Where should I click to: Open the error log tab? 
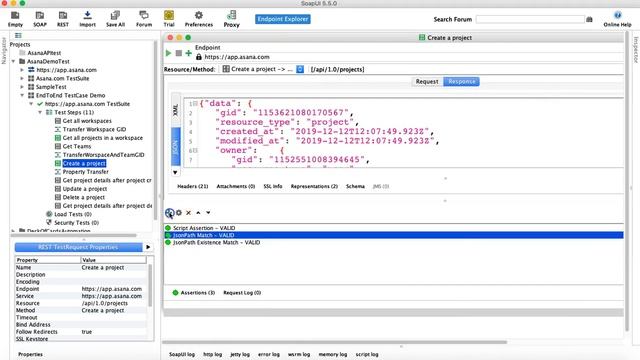tap(269, 354)
